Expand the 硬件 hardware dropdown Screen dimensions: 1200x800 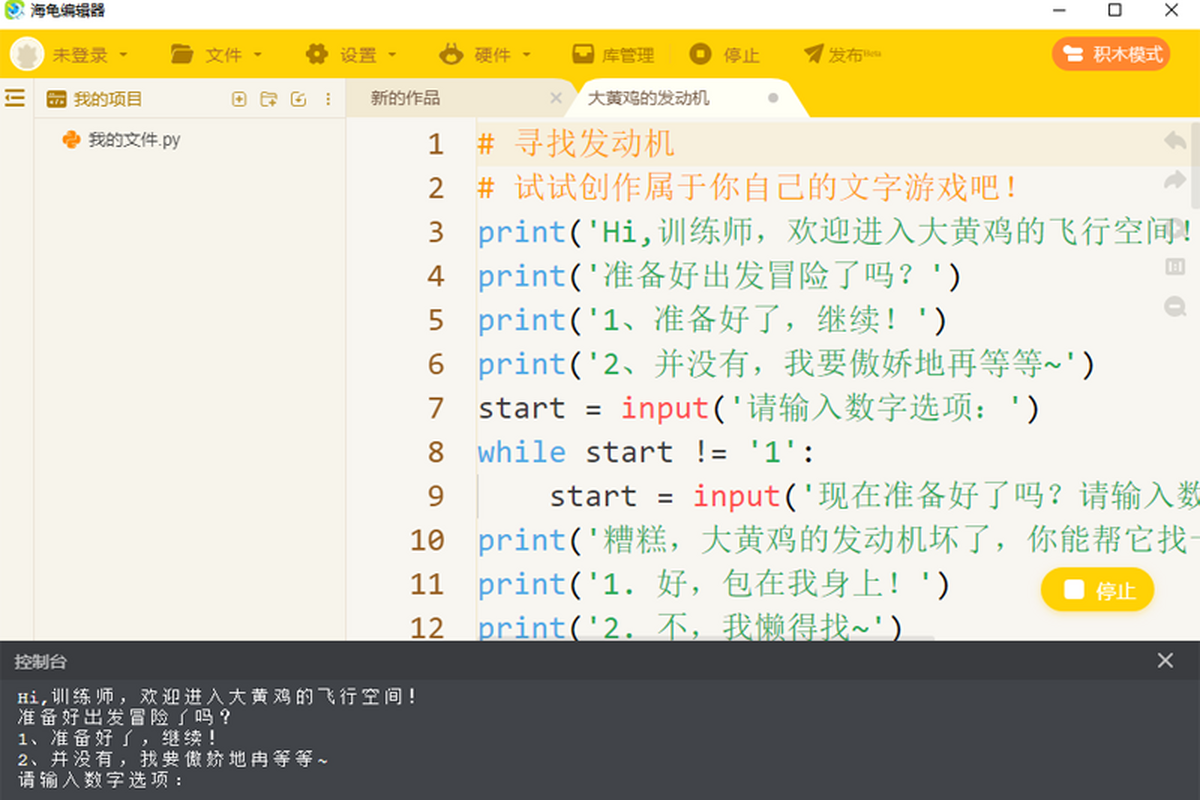(x=486, y=55)
